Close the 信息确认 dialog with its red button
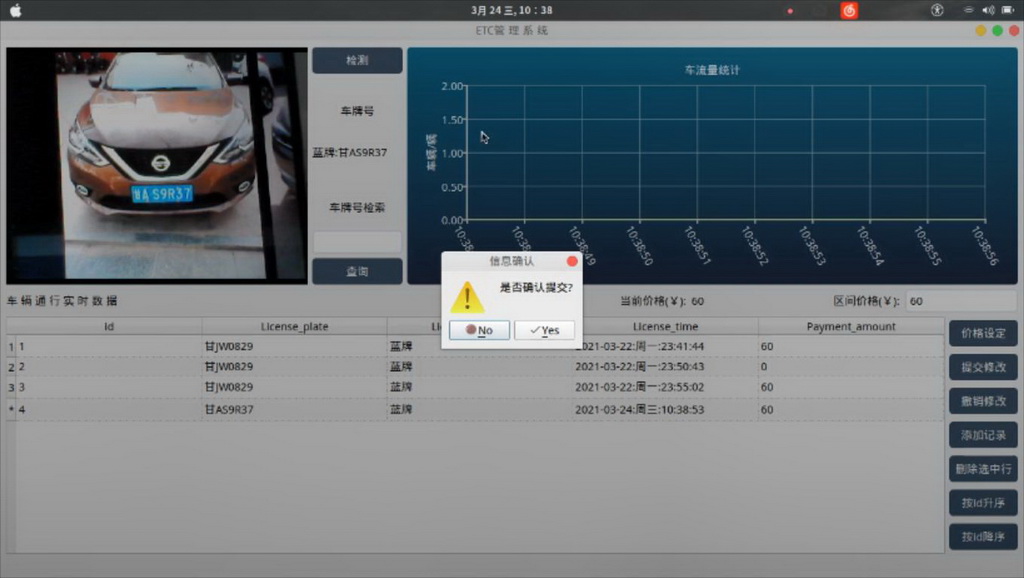The width and height of the screenshot is (1024, 578). [x=572, y=261]
